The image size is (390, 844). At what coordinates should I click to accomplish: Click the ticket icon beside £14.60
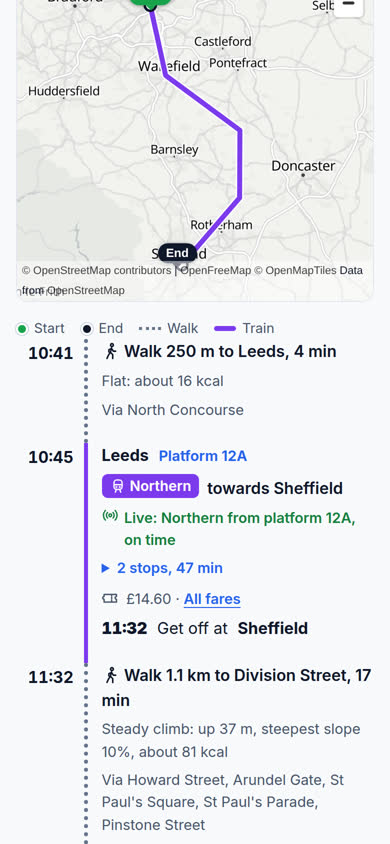110,599
